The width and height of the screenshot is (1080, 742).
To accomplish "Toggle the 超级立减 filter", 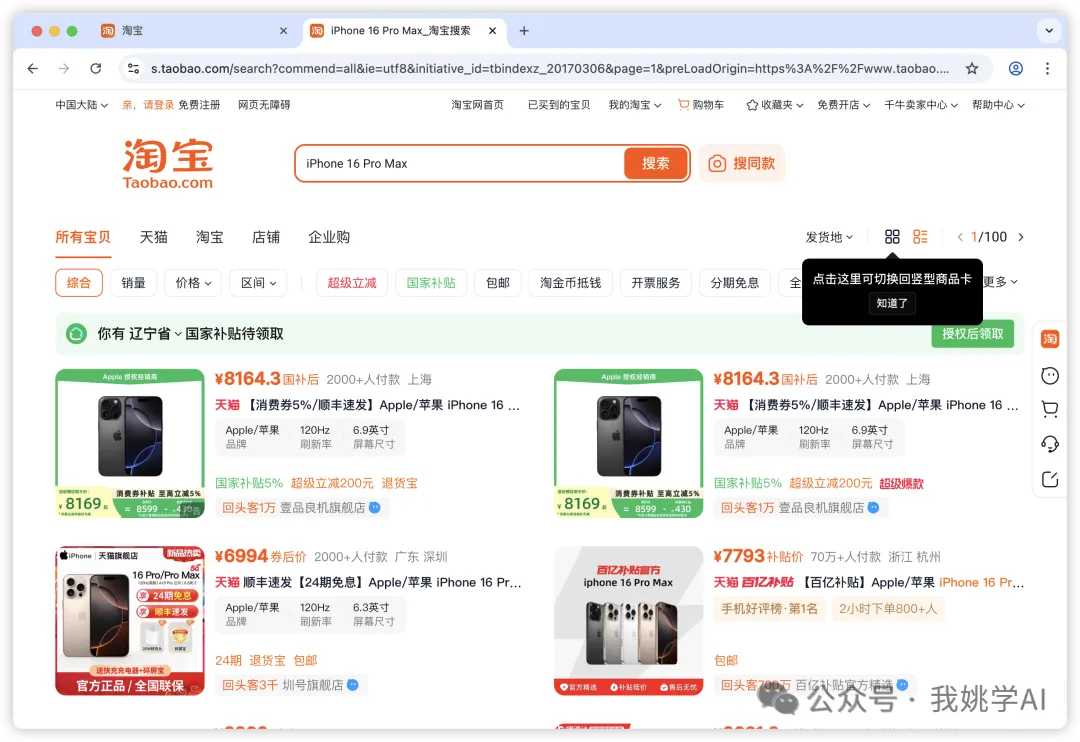I will 352,283.
